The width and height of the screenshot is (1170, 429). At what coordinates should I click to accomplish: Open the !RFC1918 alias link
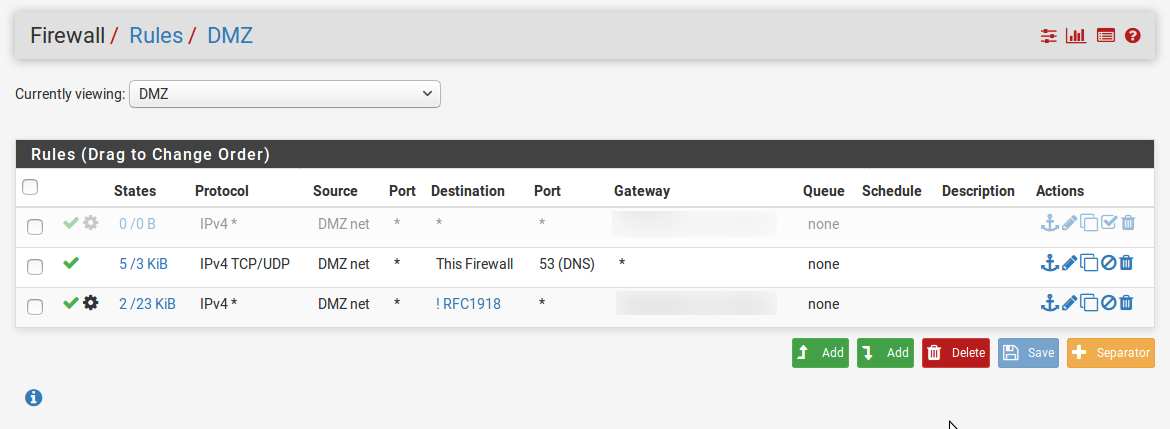[468, 304]
